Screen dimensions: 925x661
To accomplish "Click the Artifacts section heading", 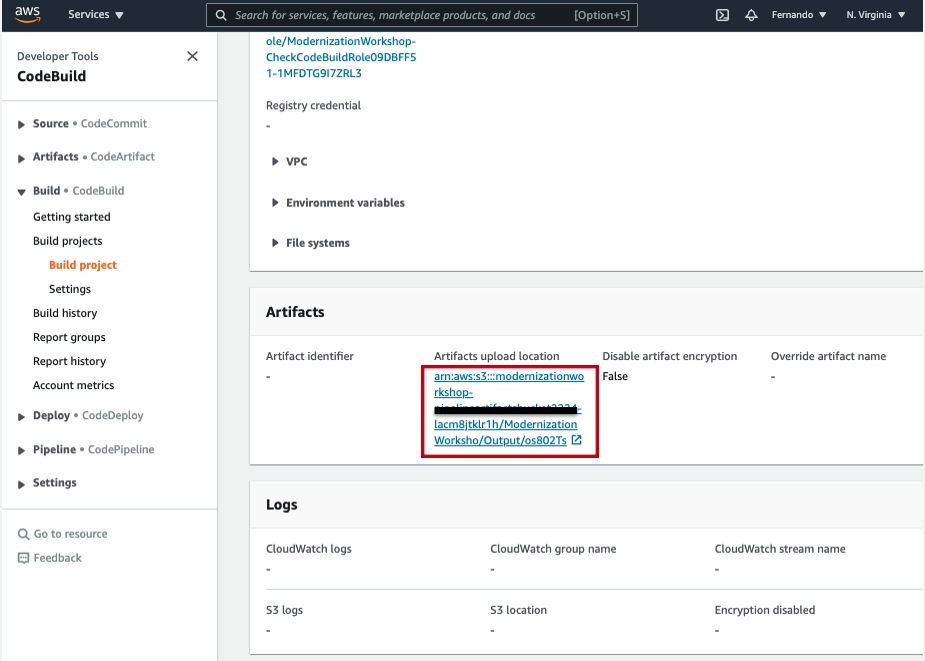I will tap(295, 312).
